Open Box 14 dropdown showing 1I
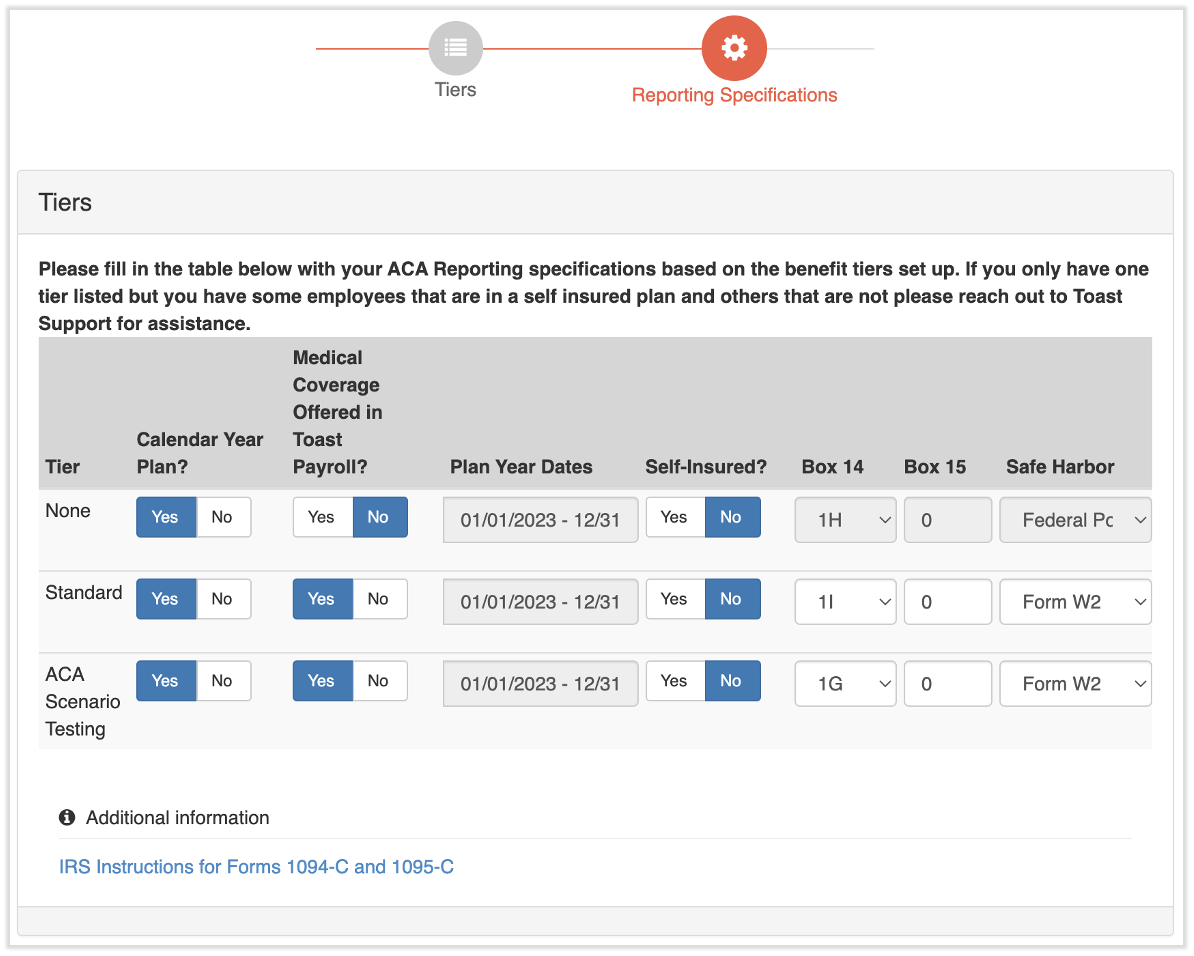This screenshot has height=956, width=1194. 845,602
